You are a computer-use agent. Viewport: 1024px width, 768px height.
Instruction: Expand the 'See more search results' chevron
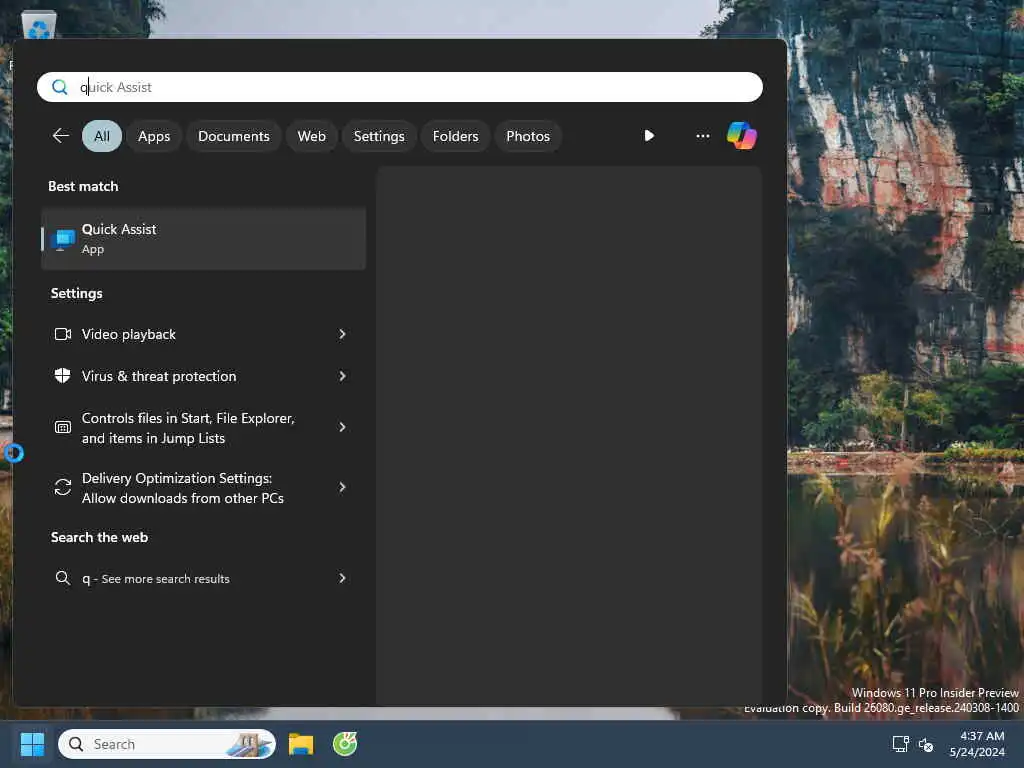click(342, 578)
